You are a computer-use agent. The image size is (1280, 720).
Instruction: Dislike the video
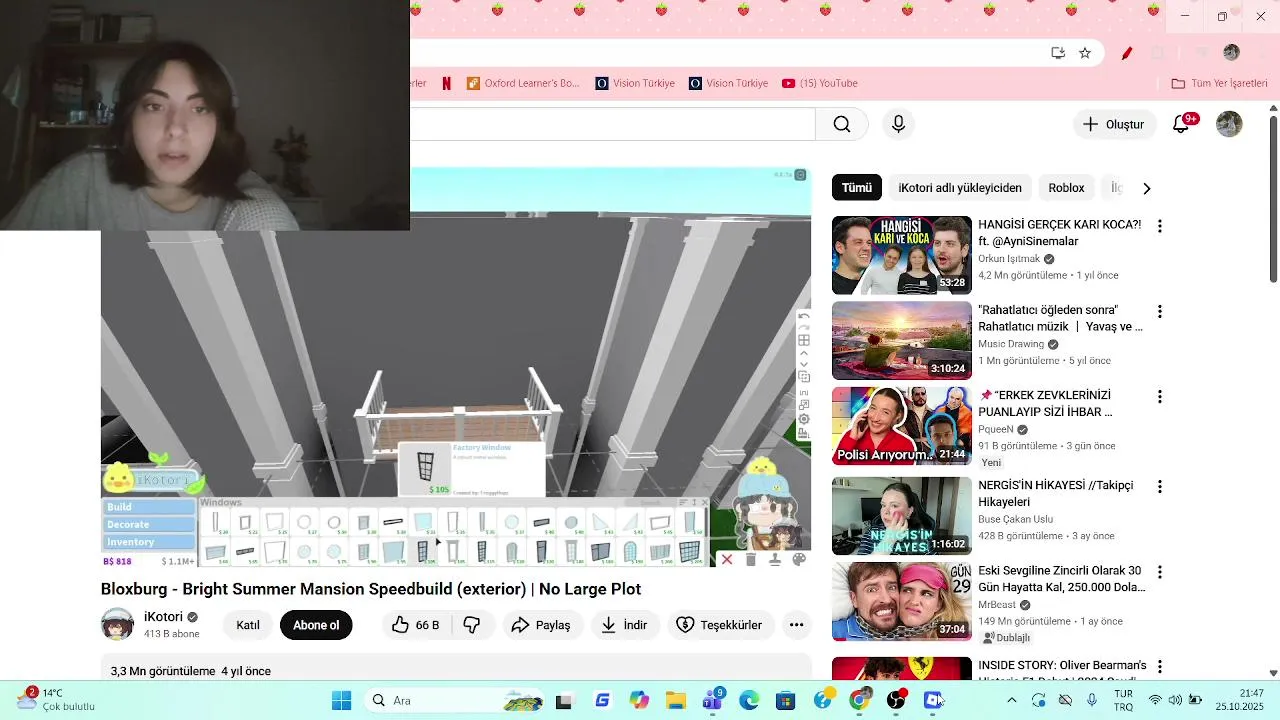(x=471, y=625)
